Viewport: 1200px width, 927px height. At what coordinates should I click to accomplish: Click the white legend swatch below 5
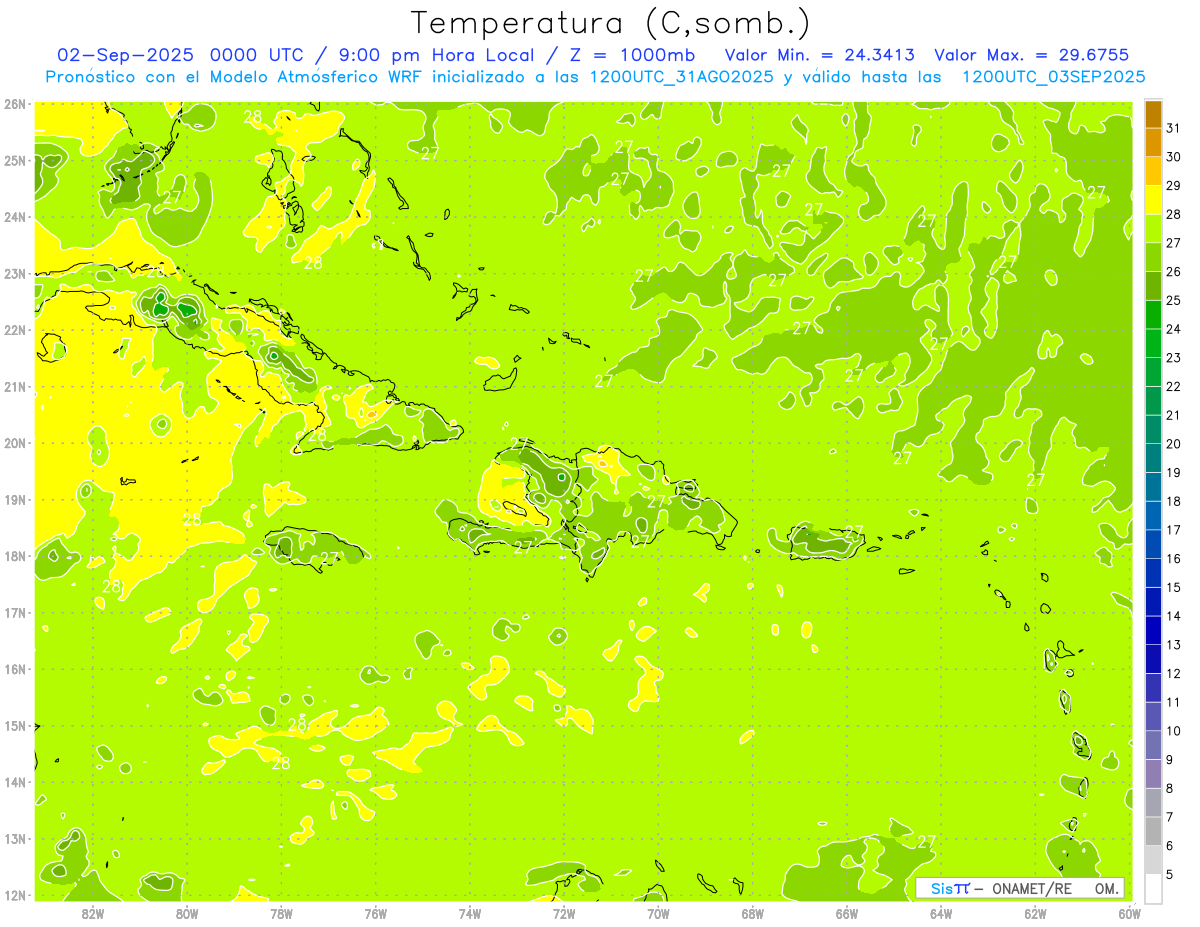coord(1153,888)
